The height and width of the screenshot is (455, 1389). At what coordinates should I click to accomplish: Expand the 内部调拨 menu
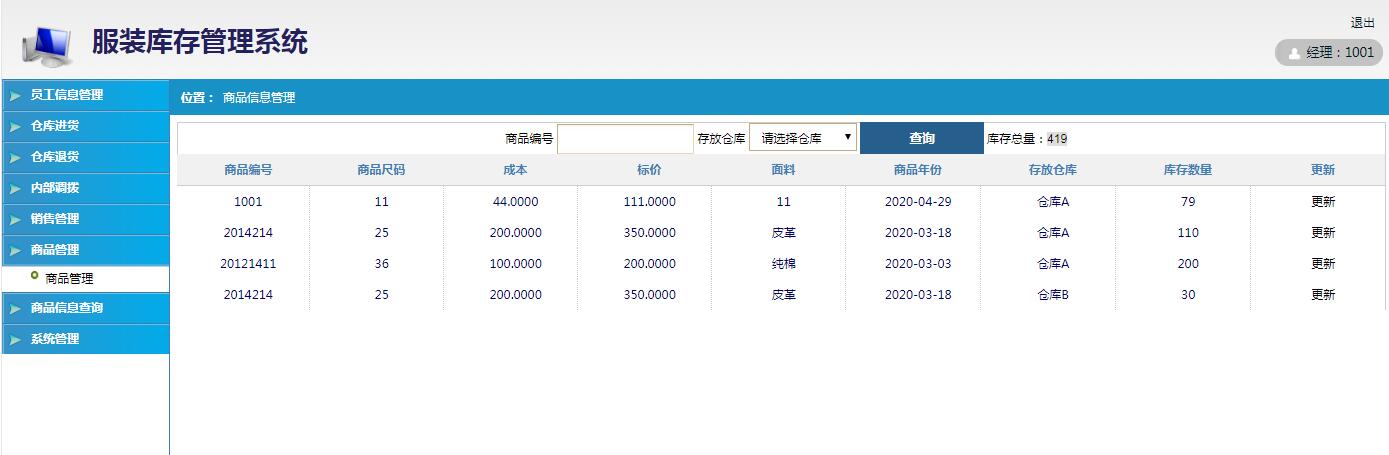85,188
